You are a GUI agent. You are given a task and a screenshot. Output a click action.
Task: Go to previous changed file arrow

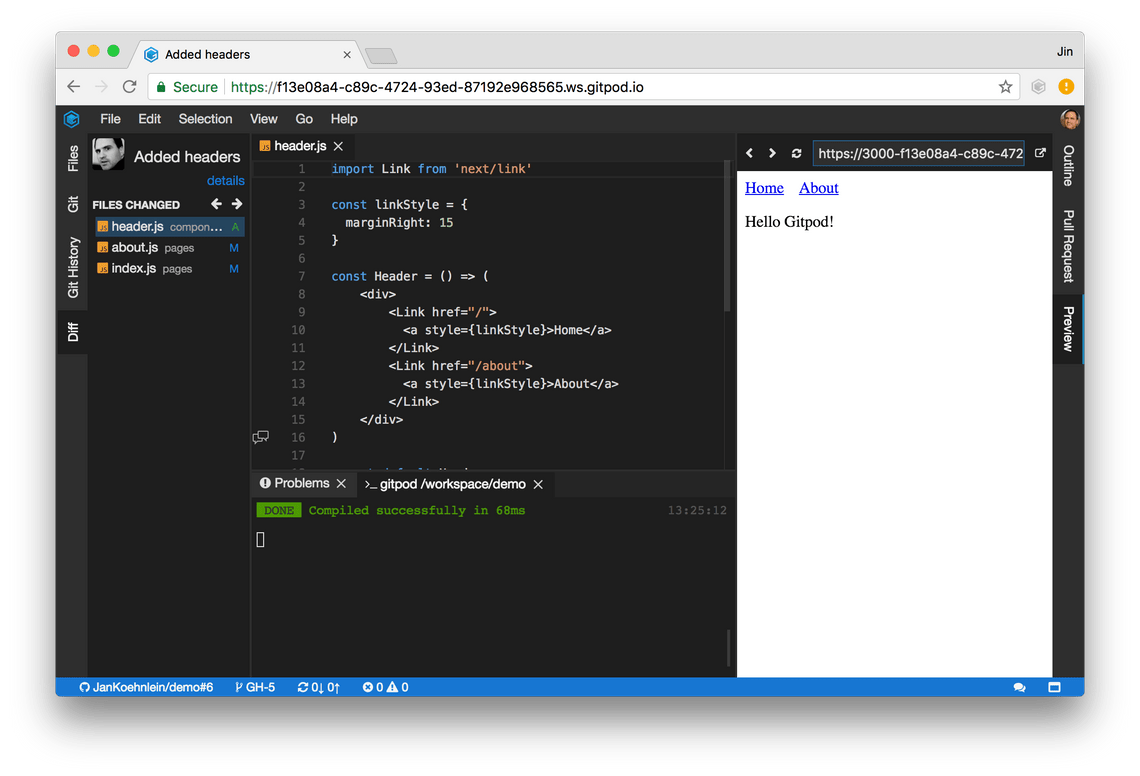(x=216, y=204)
